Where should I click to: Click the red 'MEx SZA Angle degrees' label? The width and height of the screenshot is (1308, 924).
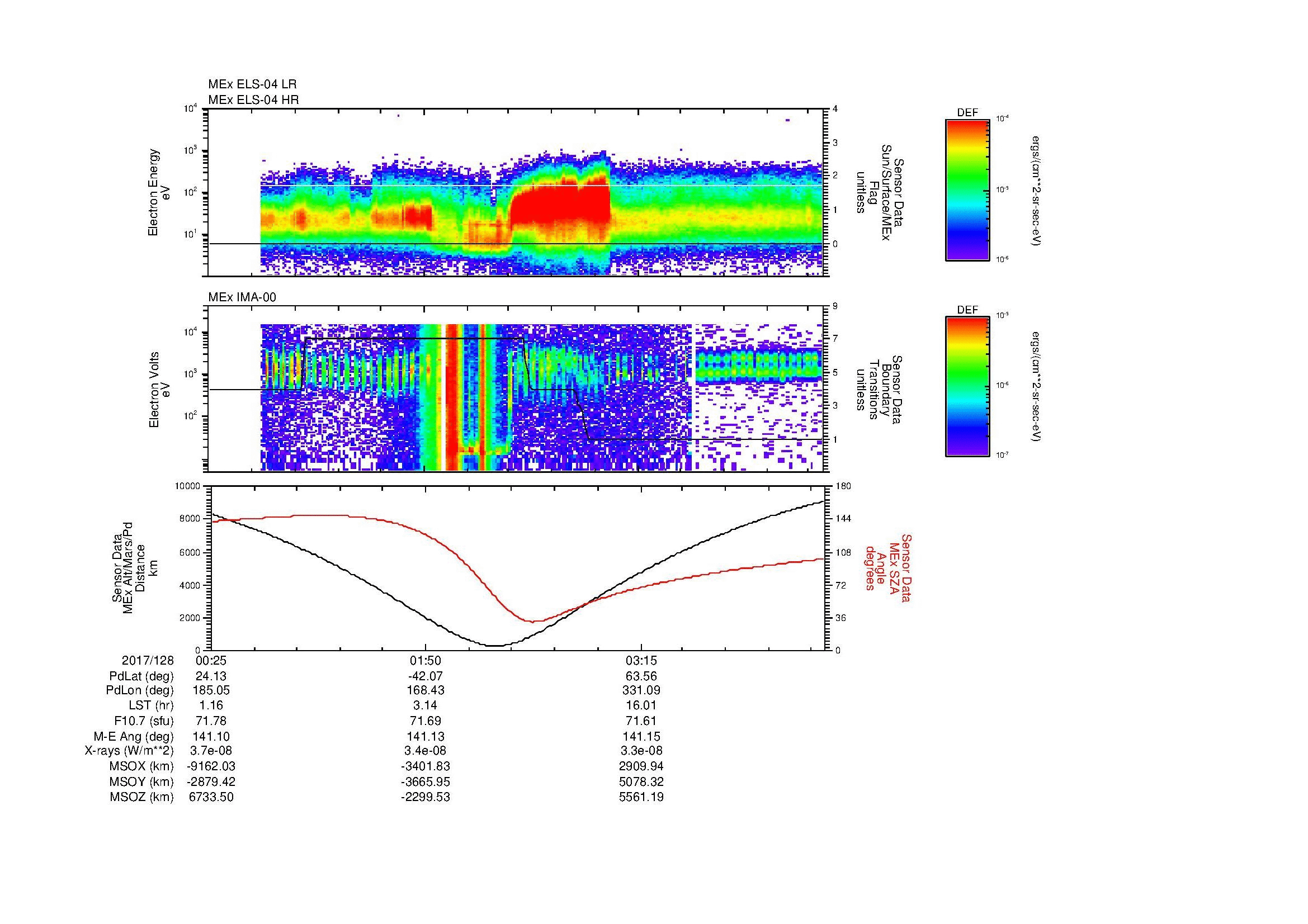[888, 568]
